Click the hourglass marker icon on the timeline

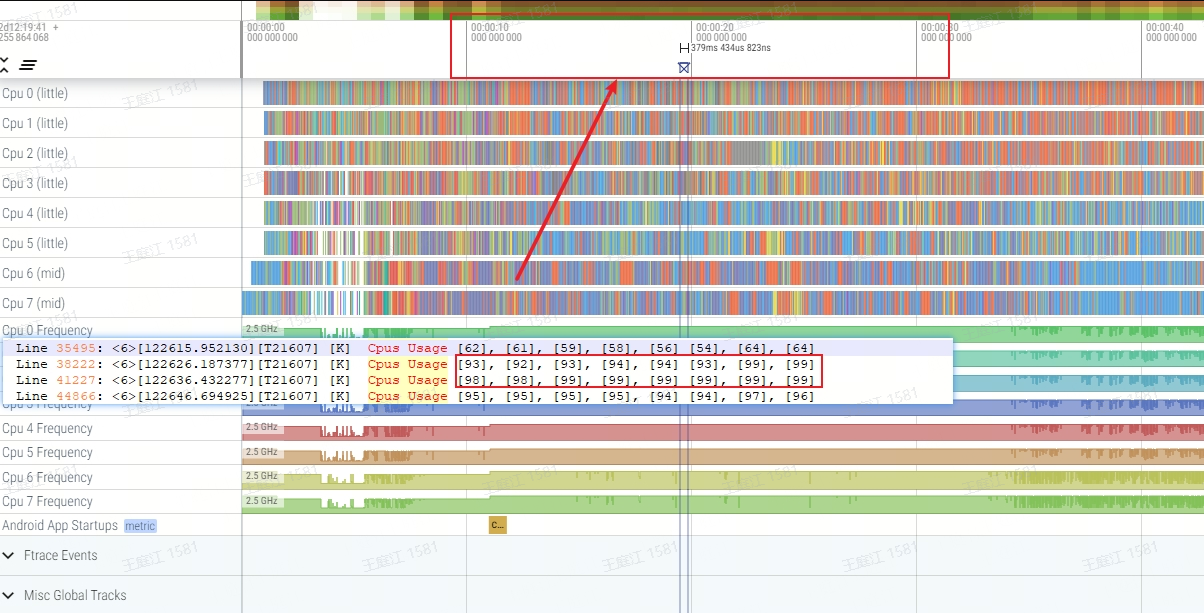(x=684, y=67)
